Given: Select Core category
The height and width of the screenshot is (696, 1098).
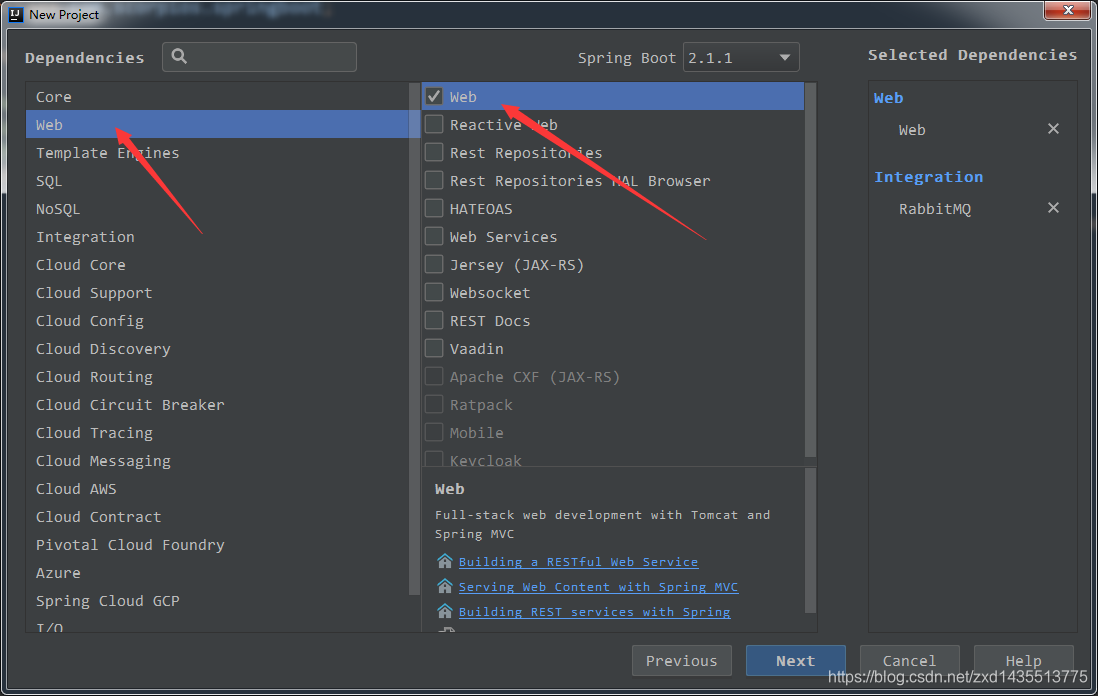Looking at the screenshot, I should point(217,97).
